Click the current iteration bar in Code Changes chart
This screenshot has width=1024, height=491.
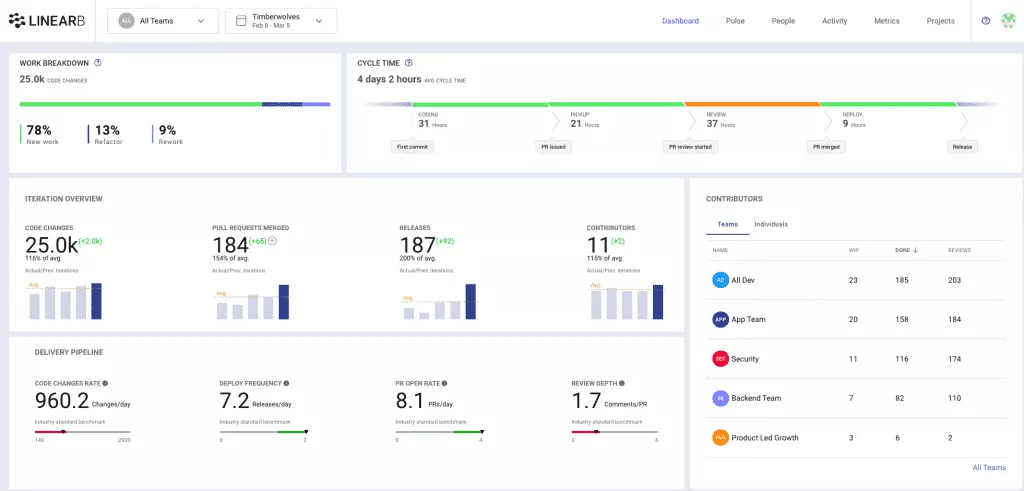point(97,301)
